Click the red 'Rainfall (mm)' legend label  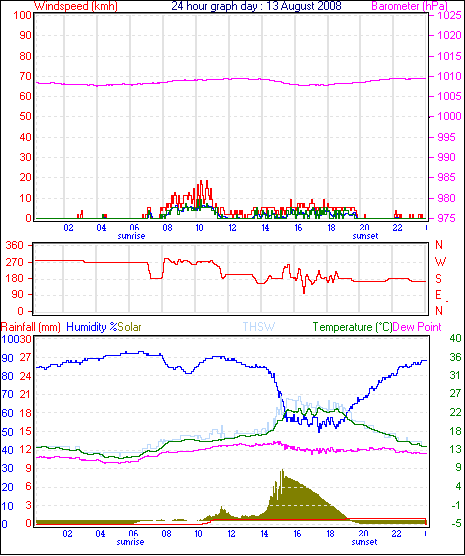point(31,327)
